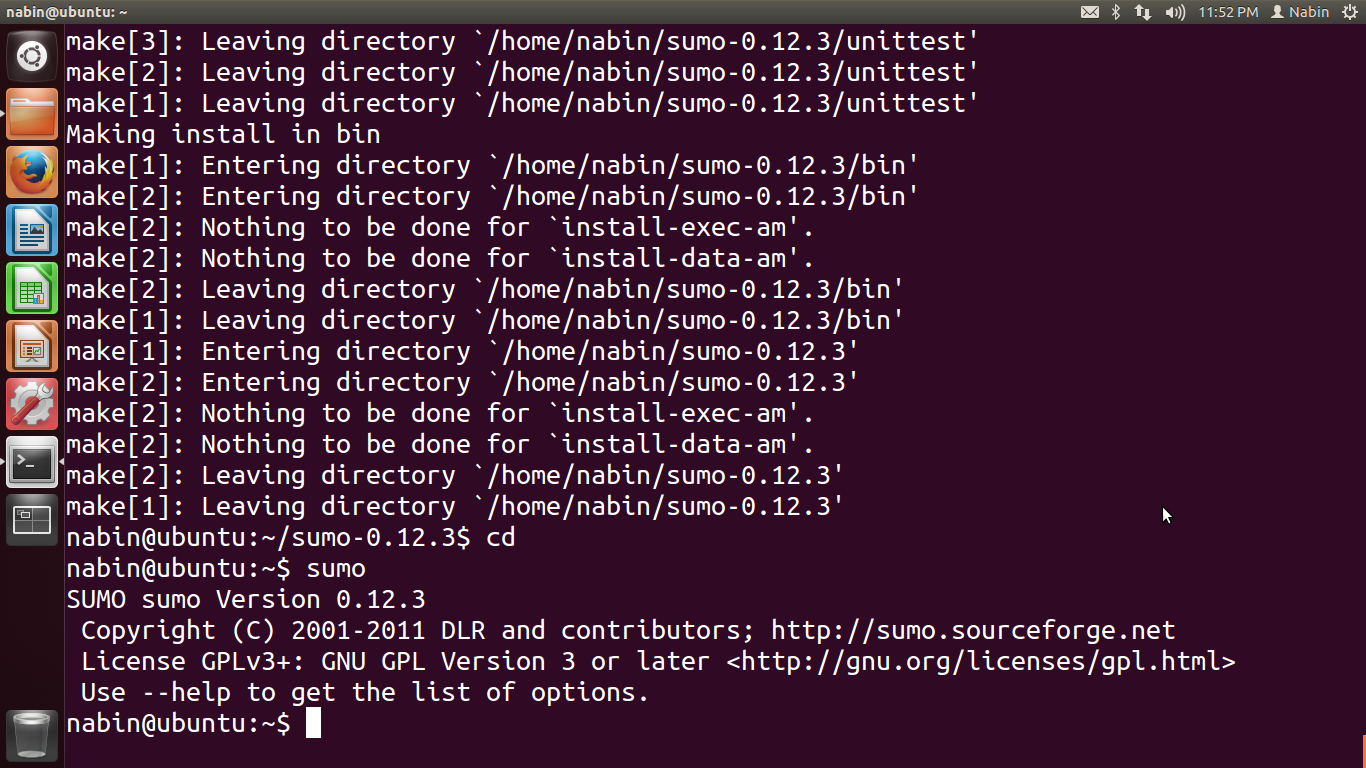
Task: Open the Files file manager
Action: click(x=31, y=114)
